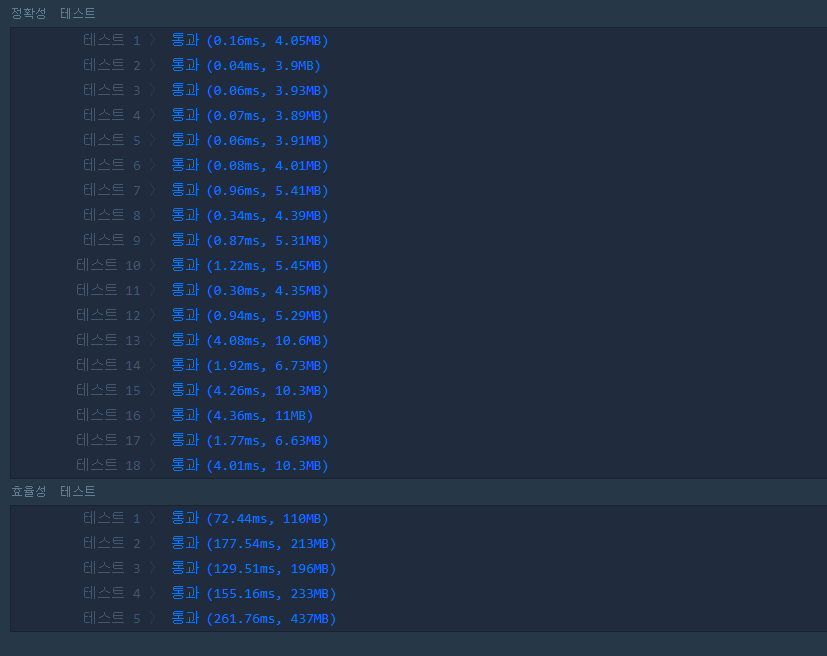This screenshot has height=656, width=827.
Task: Select efficiency result 72.44ms, 110MB
Action: coord(250,518)
